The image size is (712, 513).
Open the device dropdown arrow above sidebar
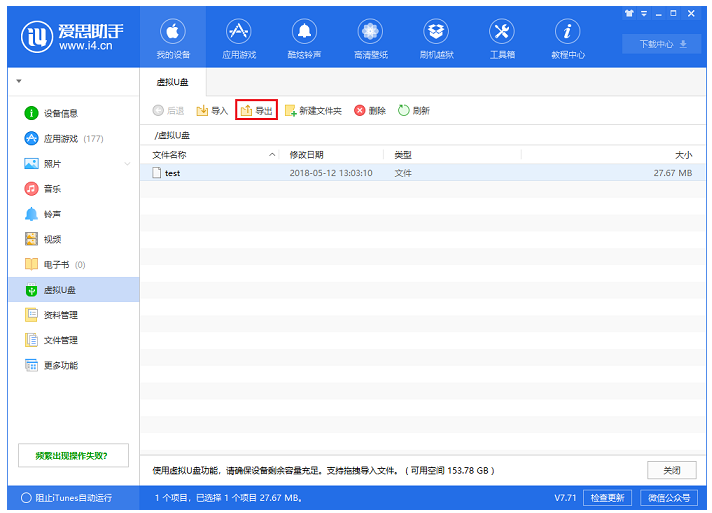(x=19, y=80)
